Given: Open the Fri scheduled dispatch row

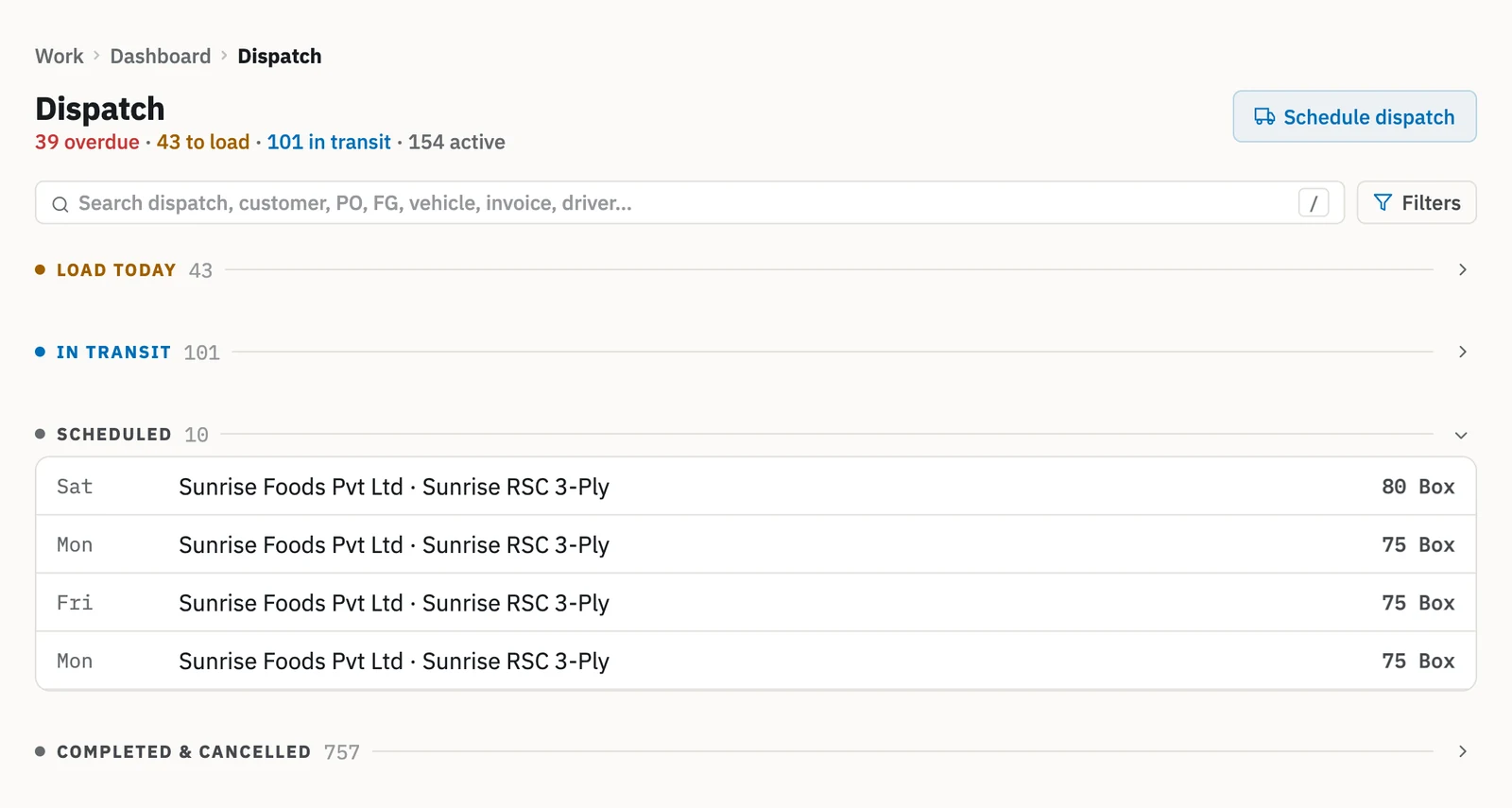Looking at the screenshot, I should pos(756,603).
